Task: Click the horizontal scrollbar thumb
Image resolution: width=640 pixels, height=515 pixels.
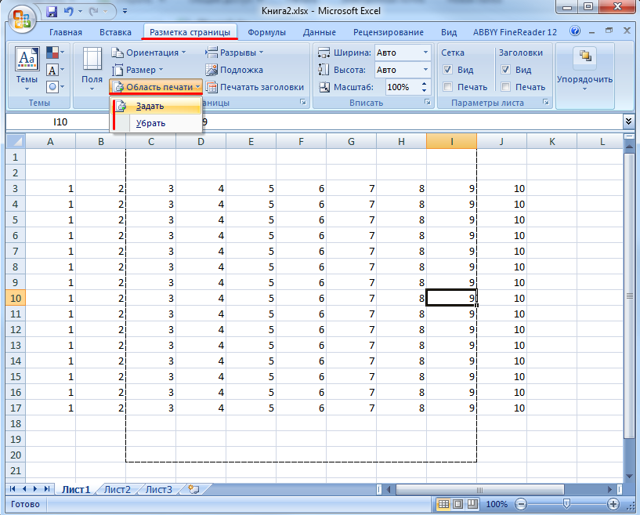Action: (480, 489)
